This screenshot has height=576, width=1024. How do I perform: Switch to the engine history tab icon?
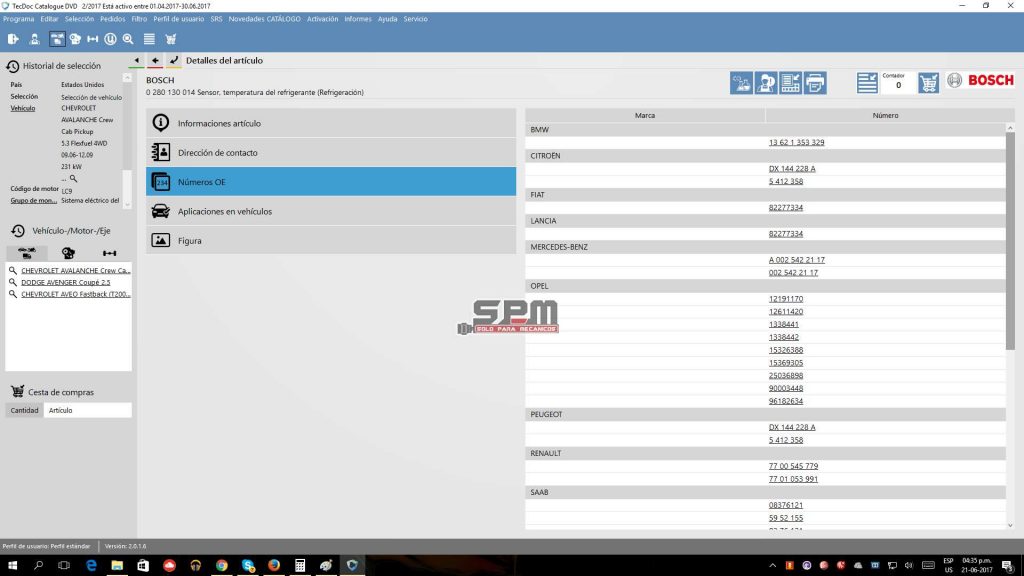(x=68, y=253)
